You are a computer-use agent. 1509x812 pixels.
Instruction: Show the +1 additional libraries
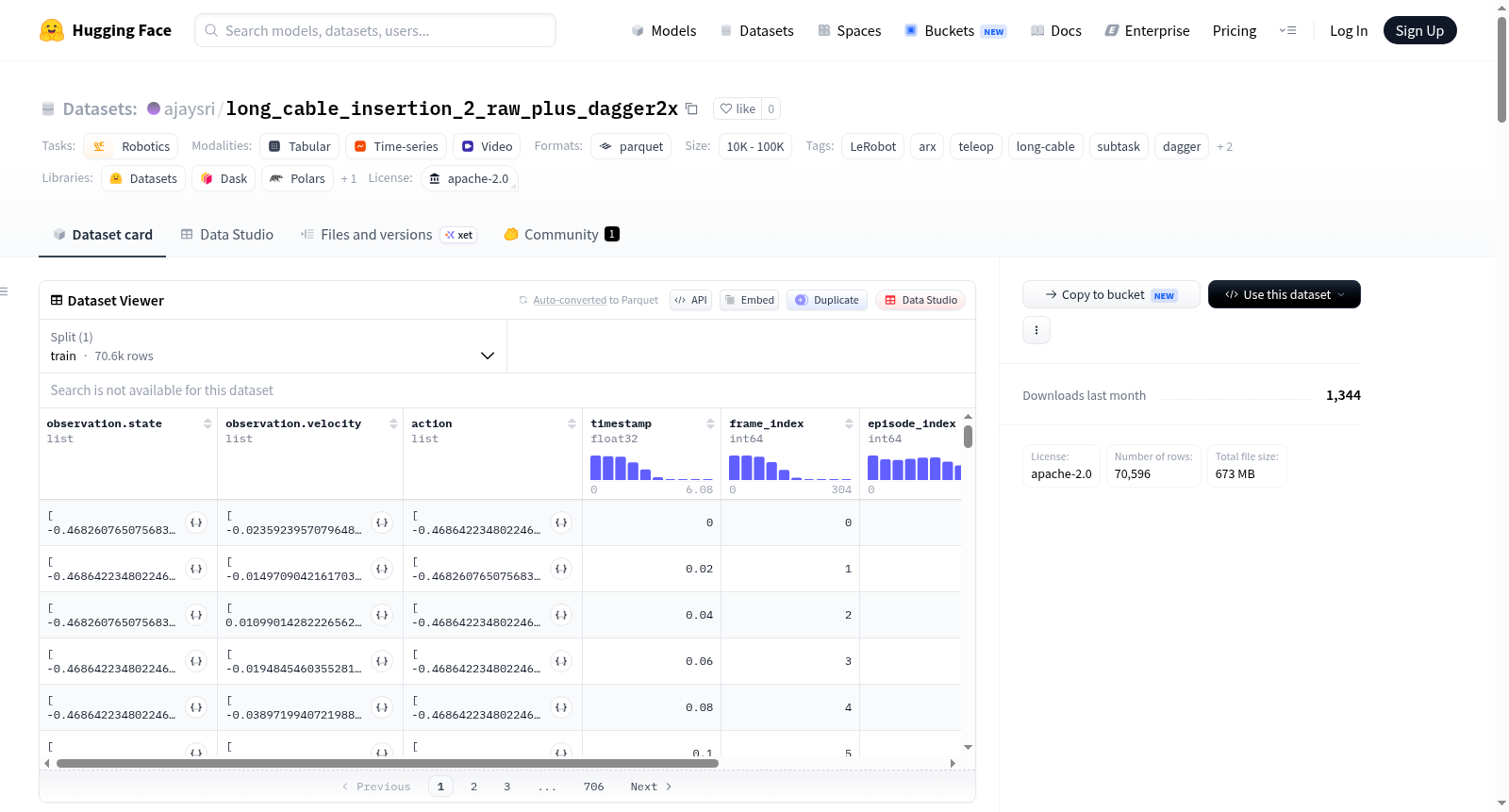point(349,179)
